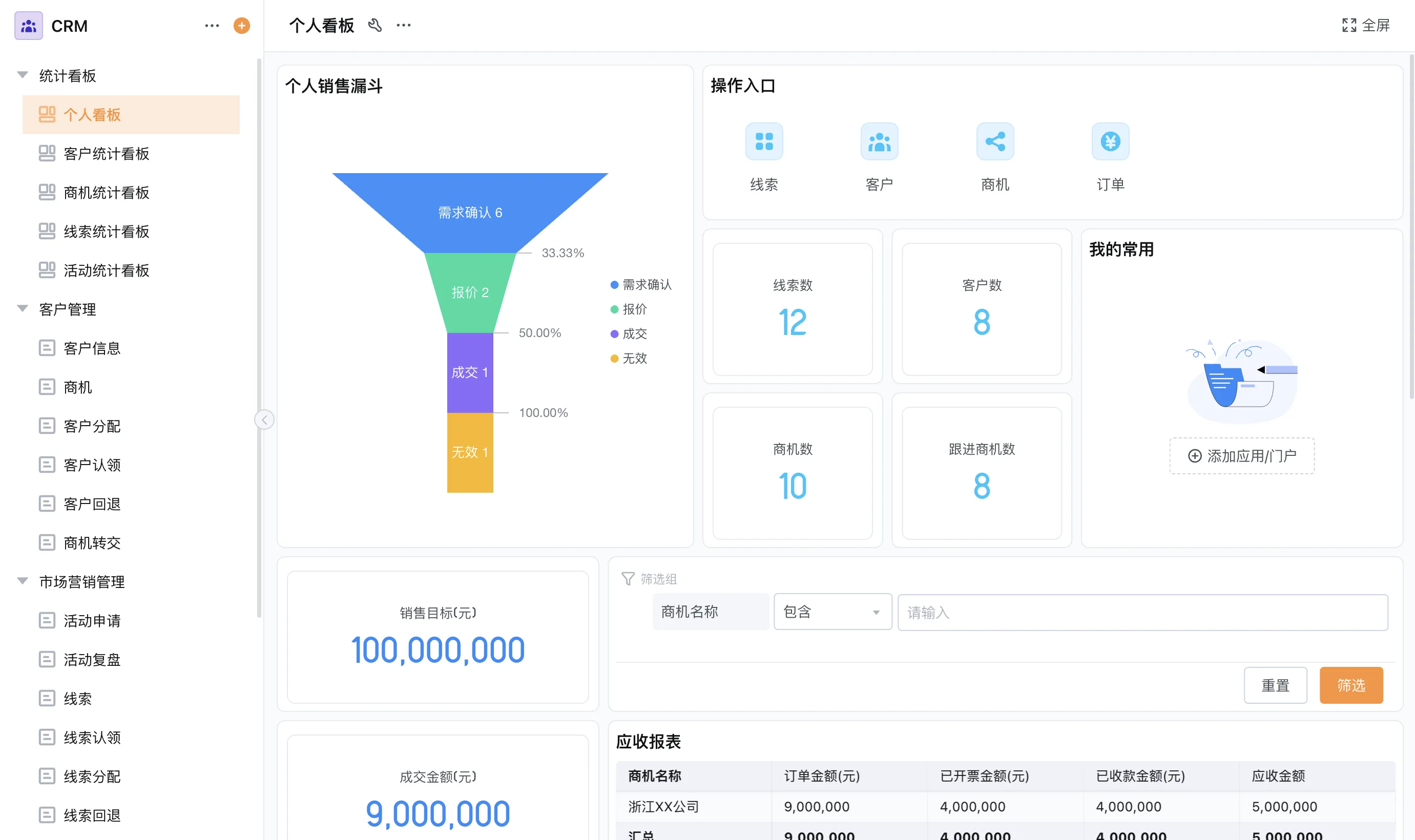Click the 全屏 fullscreen icon

[1349, 26]
